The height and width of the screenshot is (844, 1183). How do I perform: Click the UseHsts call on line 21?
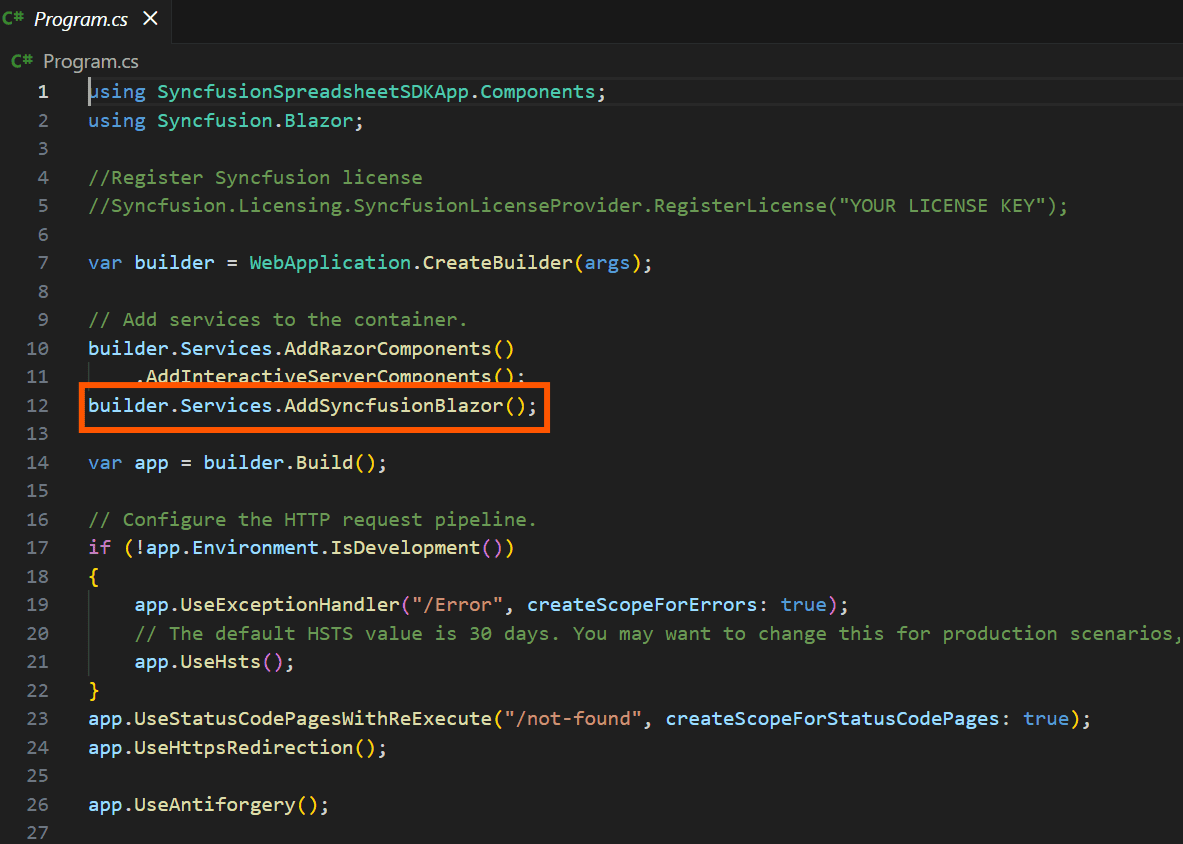[215, 661]
